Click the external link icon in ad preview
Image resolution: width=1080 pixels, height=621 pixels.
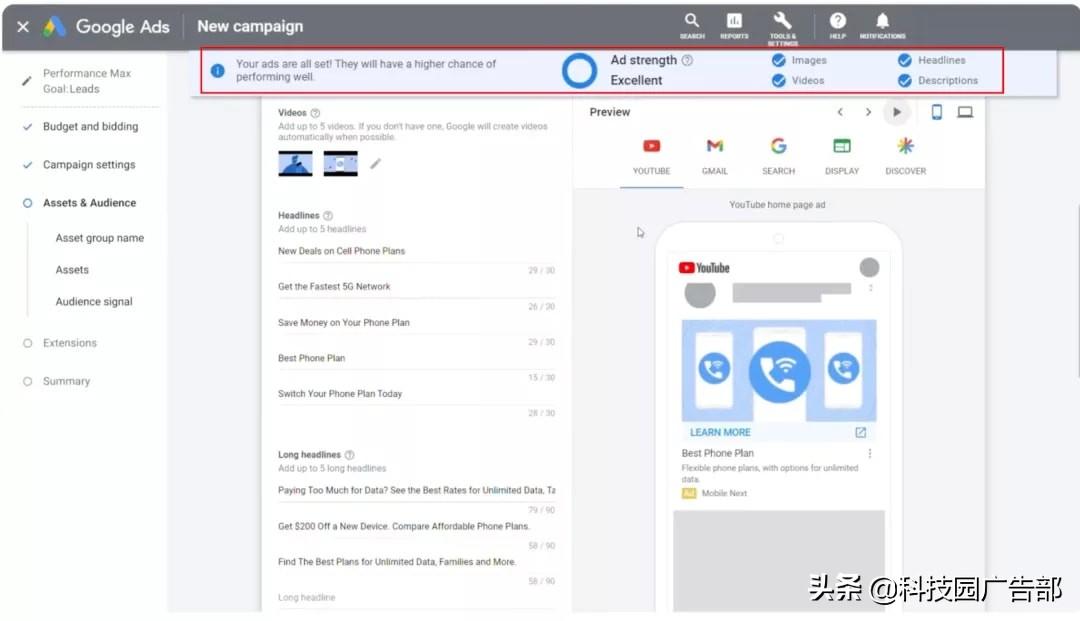pos(860,432)
